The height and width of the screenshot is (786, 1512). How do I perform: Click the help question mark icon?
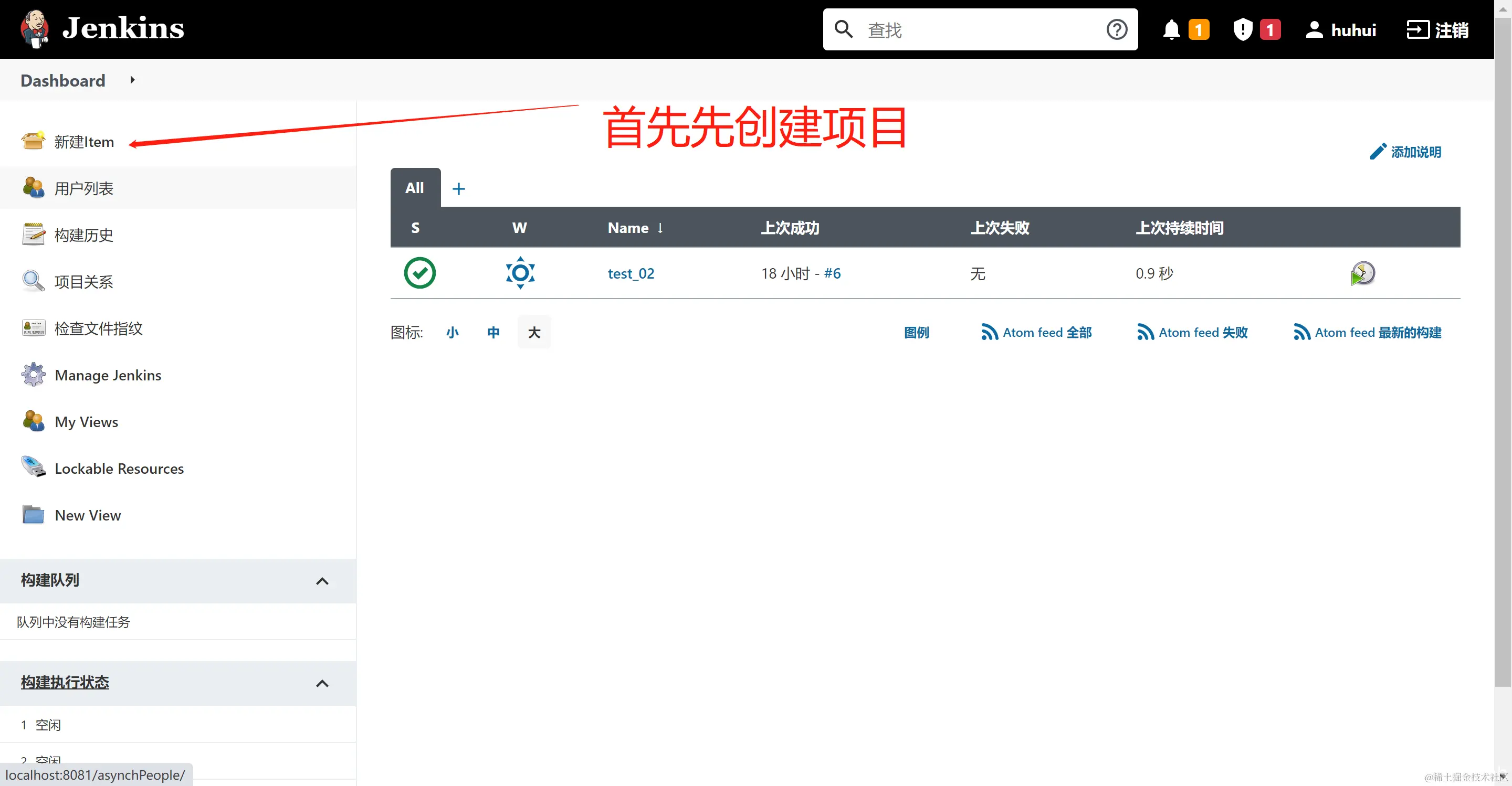[1116, 29]
